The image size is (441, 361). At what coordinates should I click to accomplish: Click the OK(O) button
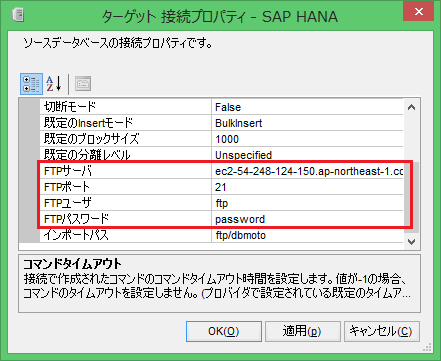click(x=224, y=331)
